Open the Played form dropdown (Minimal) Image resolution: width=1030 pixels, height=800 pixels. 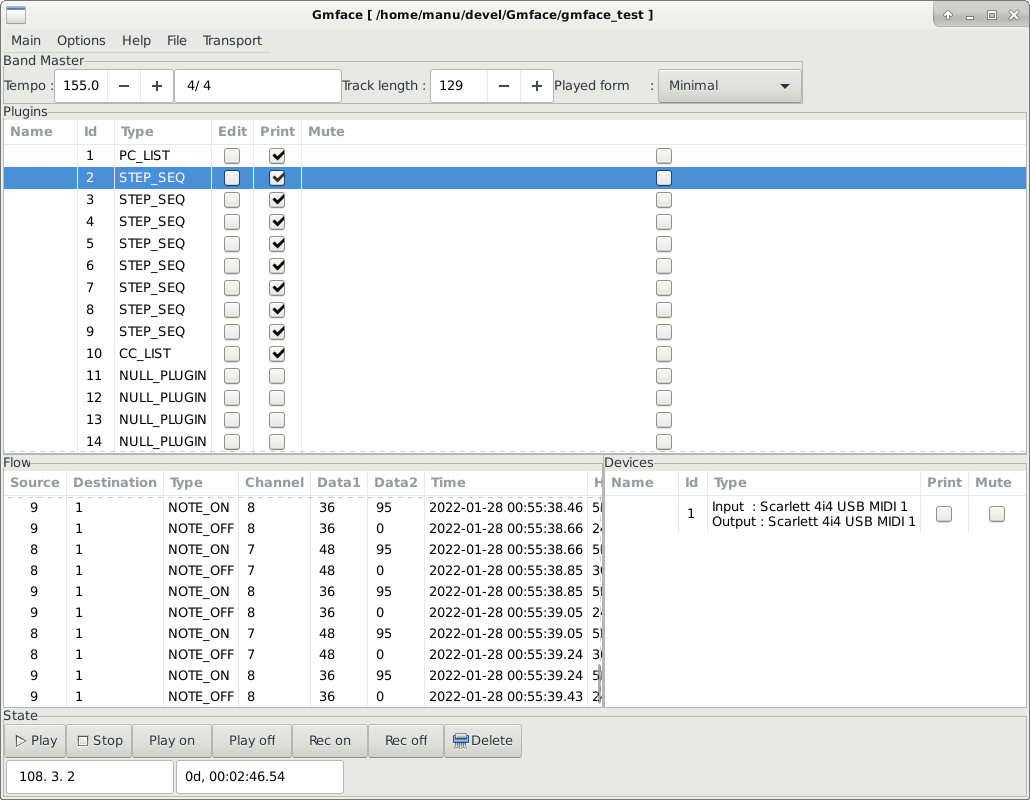point(729,86)
